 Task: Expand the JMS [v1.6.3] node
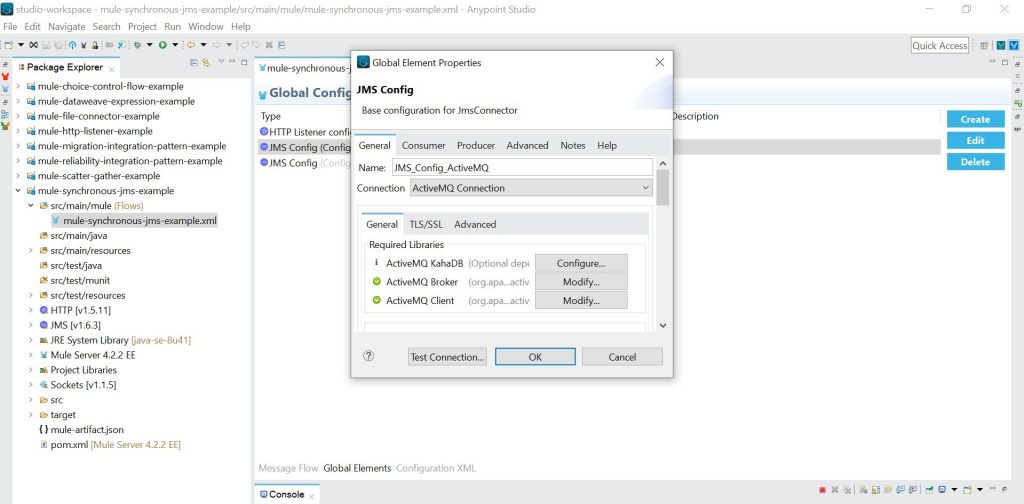click(31, 325)
